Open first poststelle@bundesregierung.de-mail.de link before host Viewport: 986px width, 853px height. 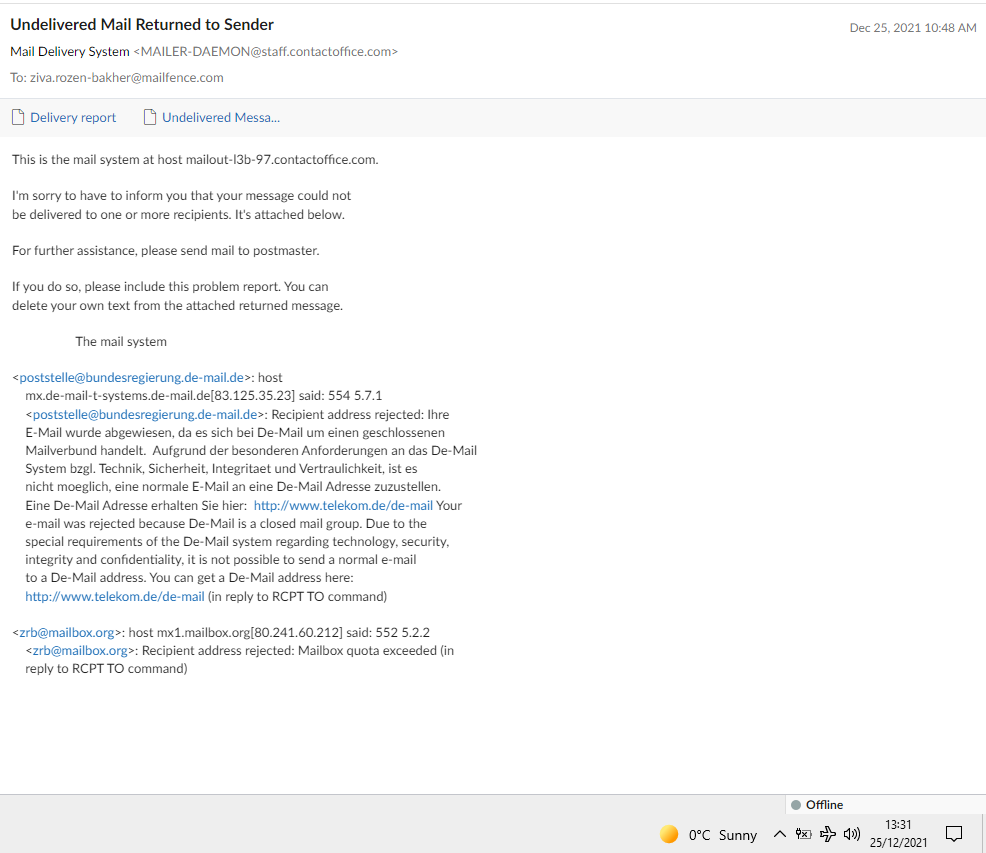(131, 377)
